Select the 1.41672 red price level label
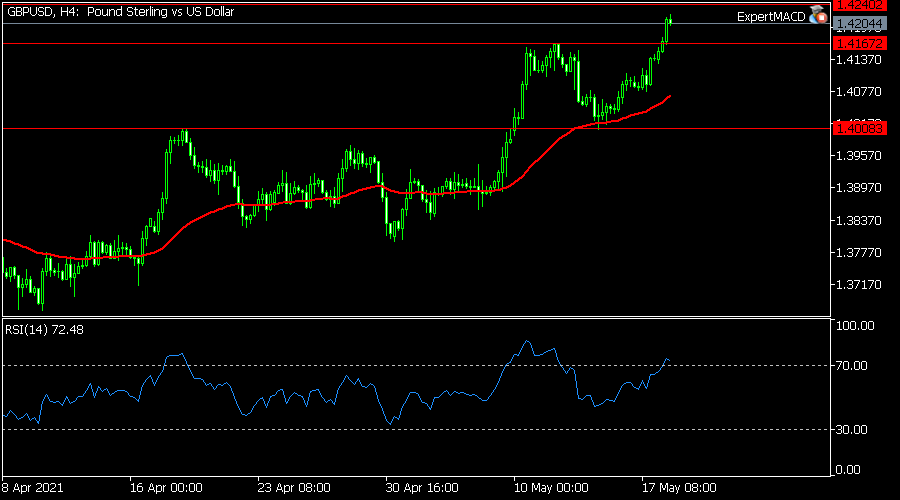The image size is (900, 500). pyautogui.click(x=860, y=44)
